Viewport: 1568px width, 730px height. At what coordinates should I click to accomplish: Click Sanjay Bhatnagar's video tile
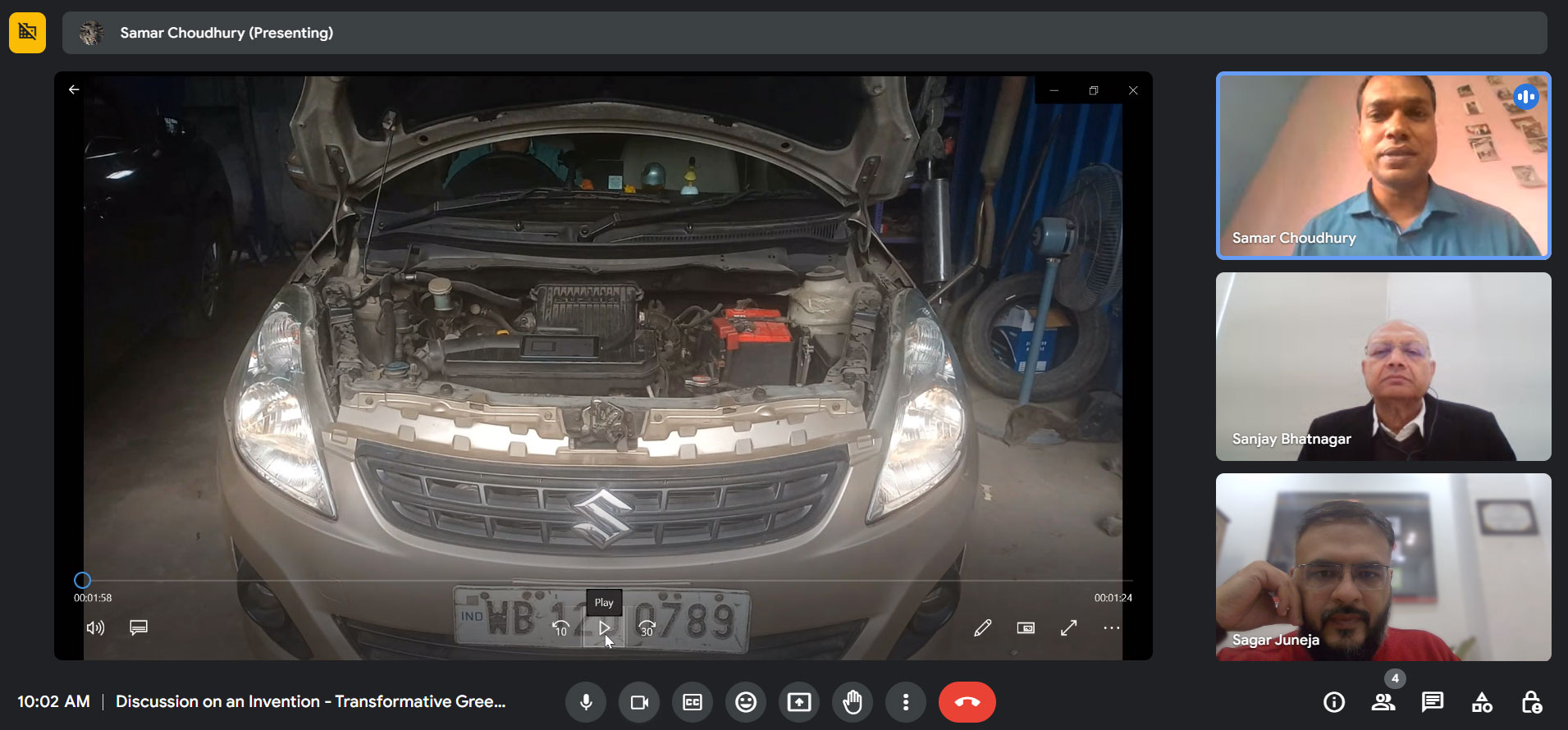[1383, 367]
